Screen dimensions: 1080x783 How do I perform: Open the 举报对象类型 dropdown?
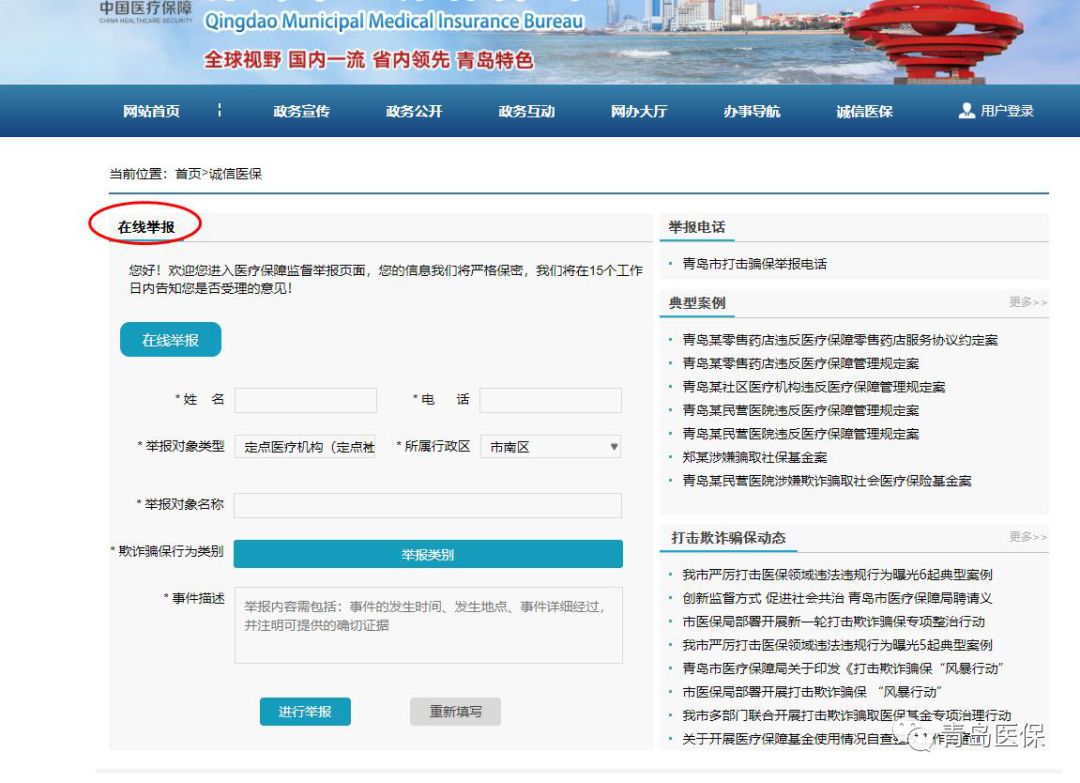305,447
